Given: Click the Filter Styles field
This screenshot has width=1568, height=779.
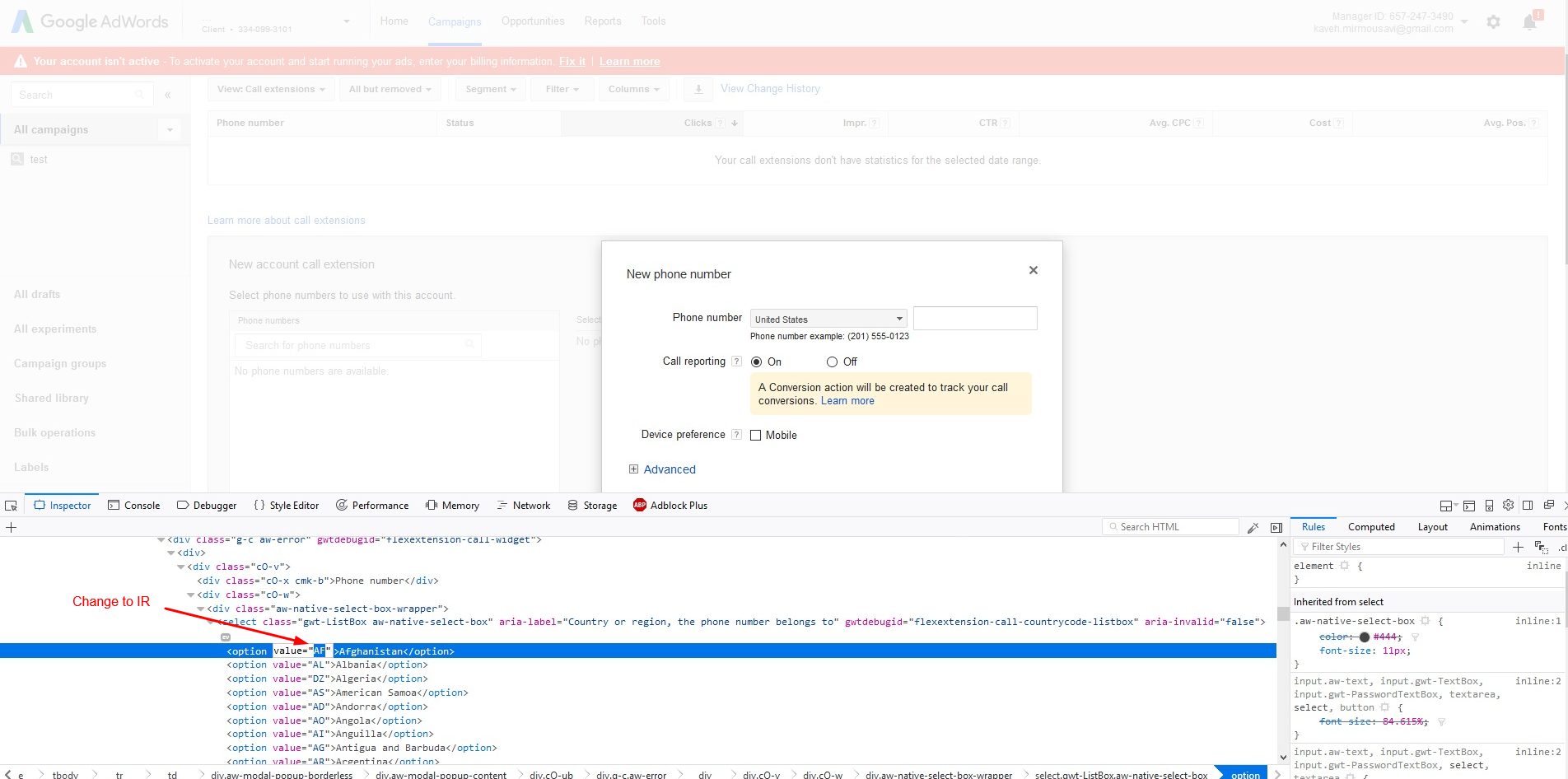Looking at the screenshot, I should click(x=1398, y=547).
